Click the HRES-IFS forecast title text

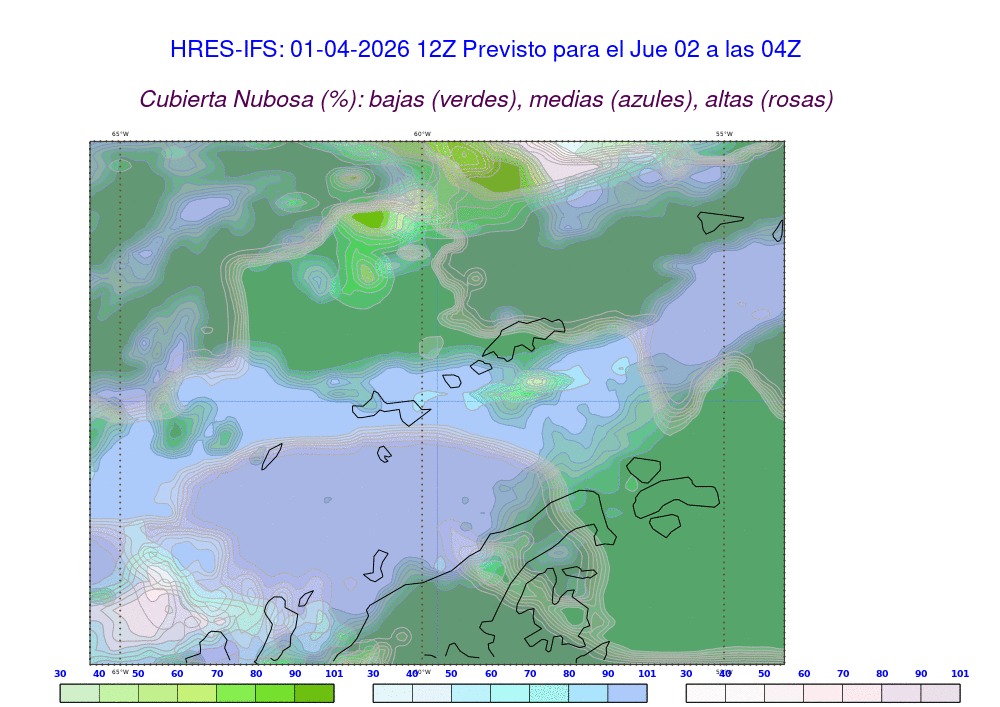485,49
